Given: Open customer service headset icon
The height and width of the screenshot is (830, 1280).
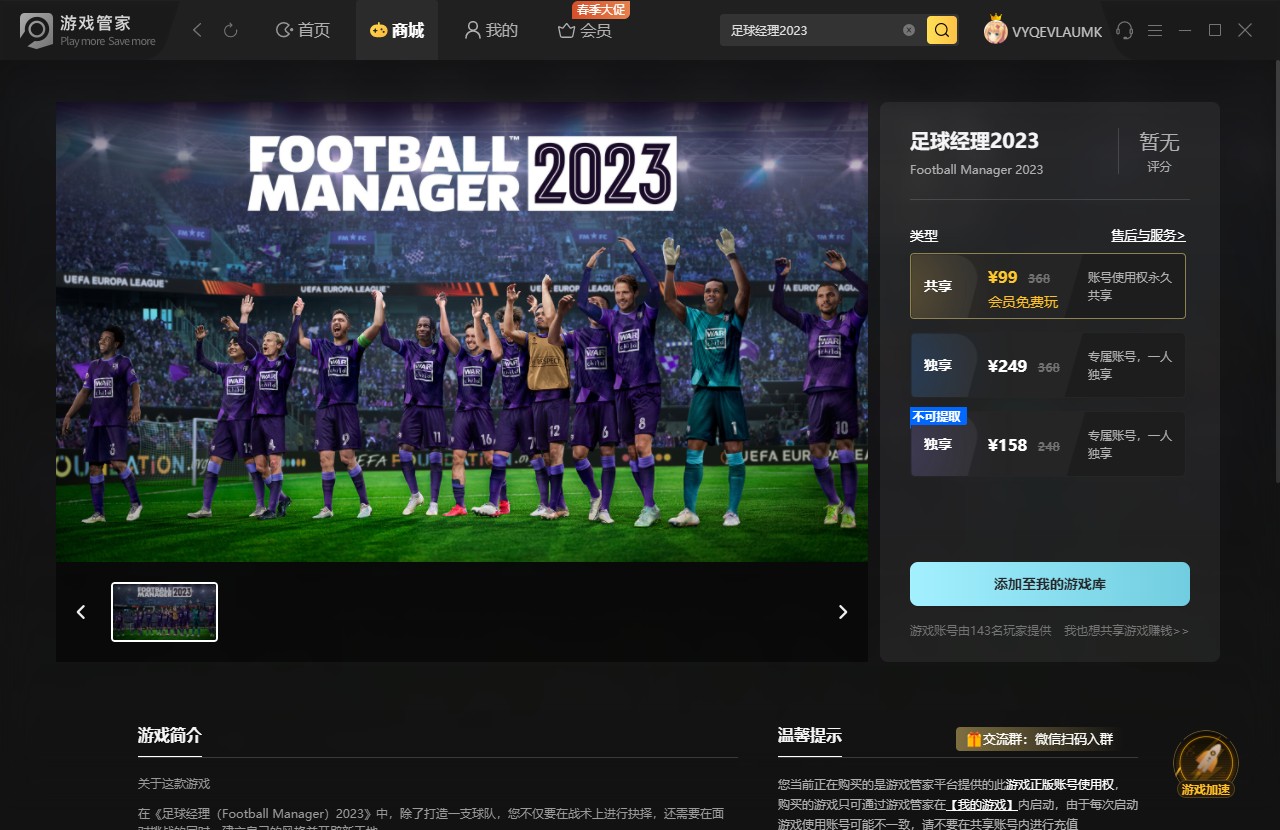Looking at the screenshot, I should [x=1125, y=31].
